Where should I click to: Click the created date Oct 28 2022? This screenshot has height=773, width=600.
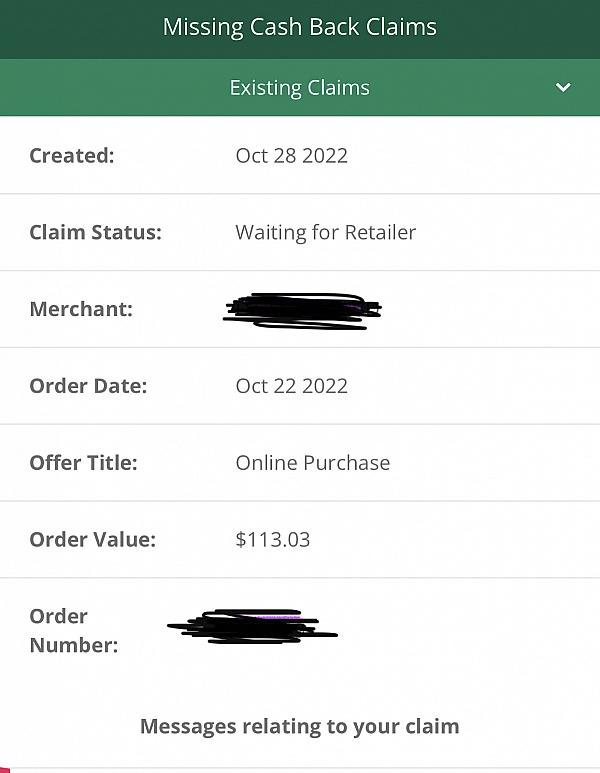pyautogui.click(x=291, y=155)
